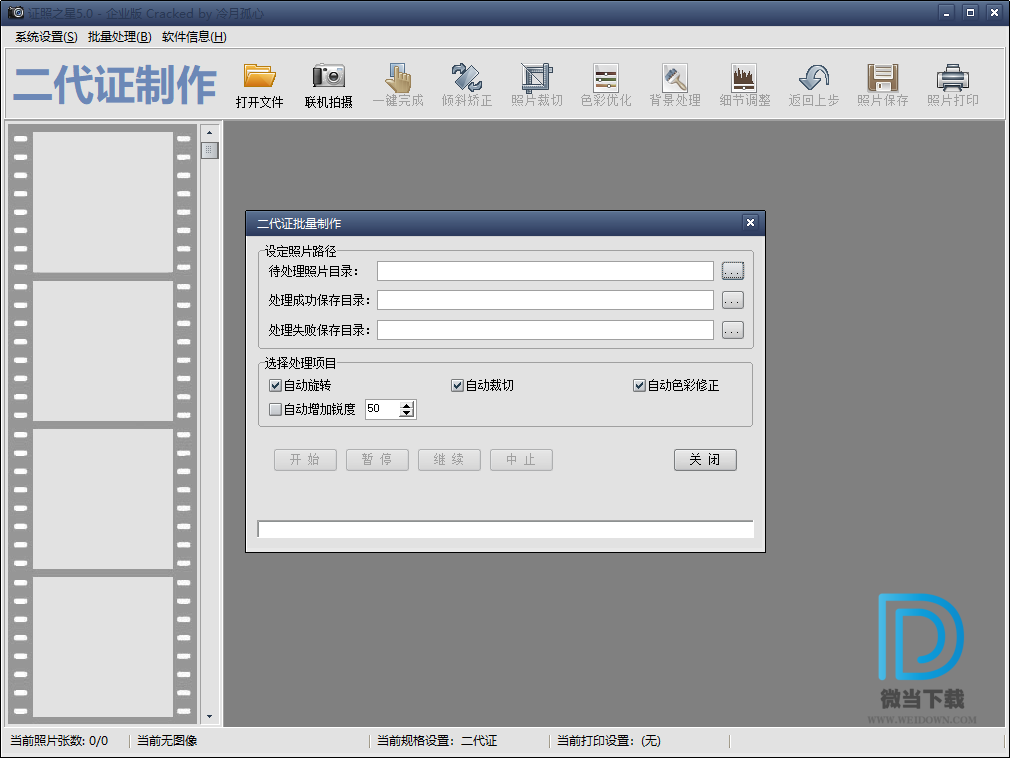Click the 关闭 button in dialog

pyautogui.click(x=705, y=459)
